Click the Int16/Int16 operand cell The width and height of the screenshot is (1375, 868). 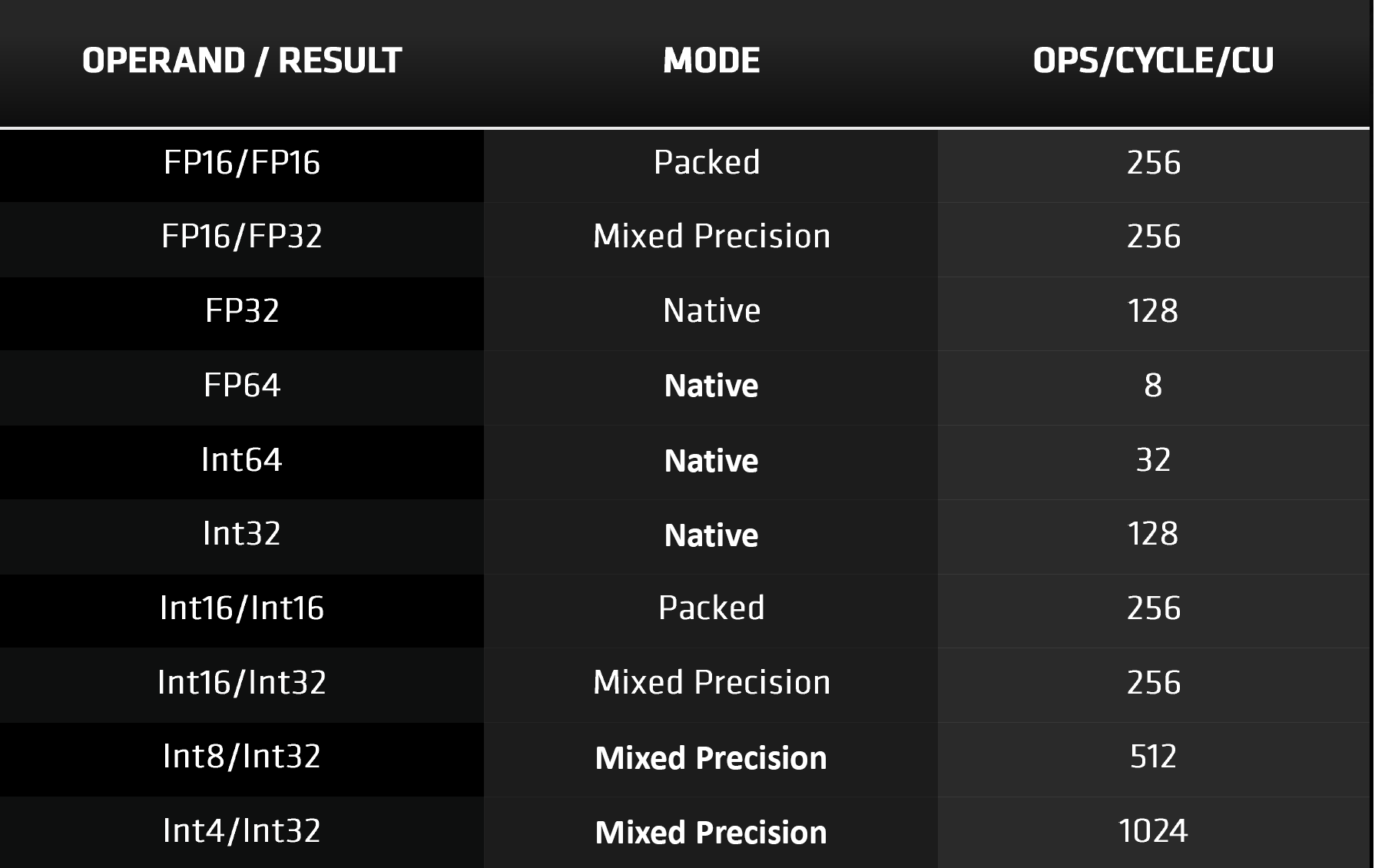pos(242,608)
